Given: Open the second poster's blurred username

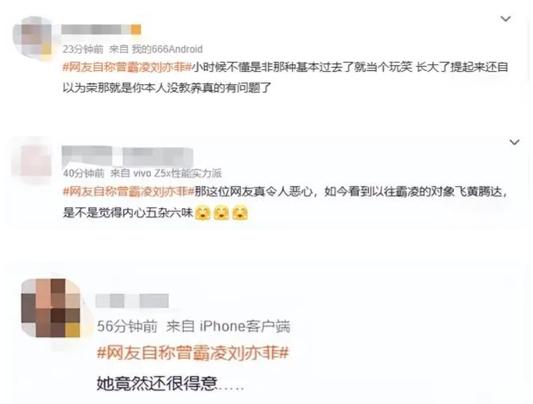Looking at the screenshot, I should coord(127,156).
